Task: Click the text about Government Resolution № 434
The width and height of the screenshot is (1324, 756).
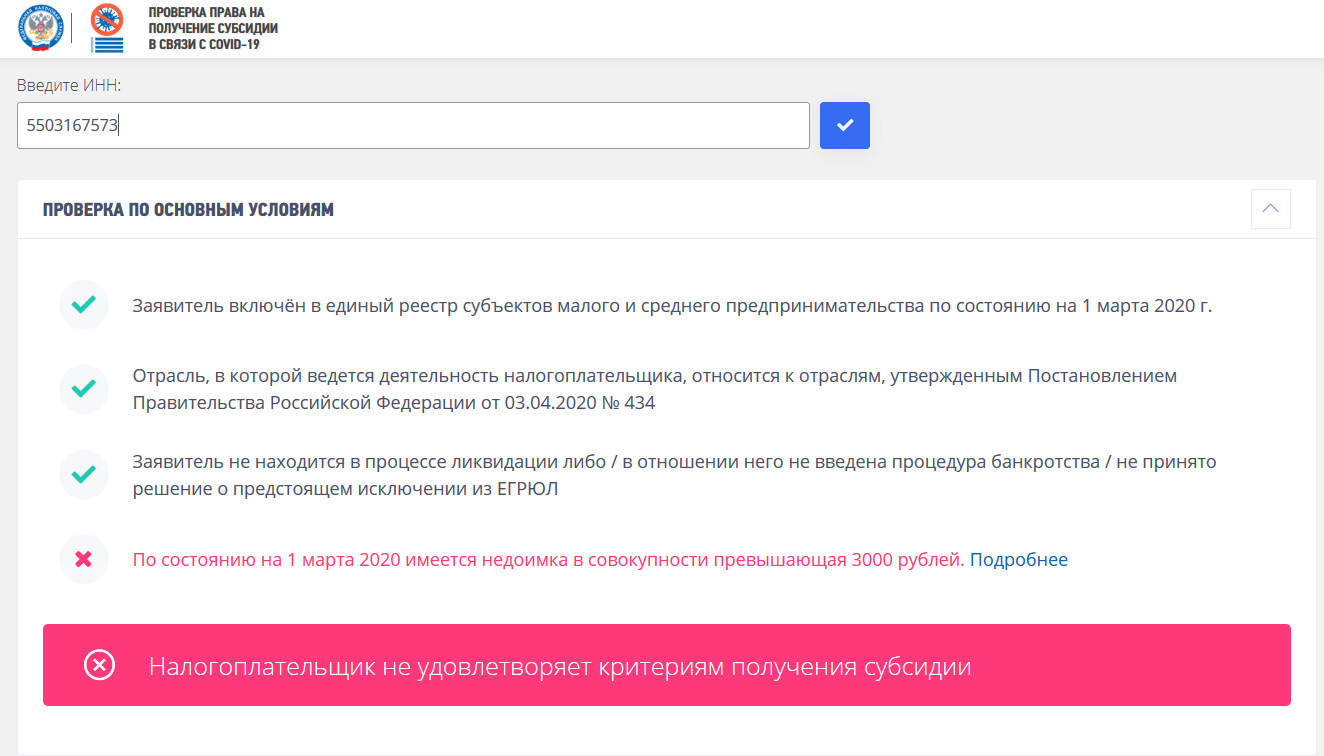Action: (655, 390)
